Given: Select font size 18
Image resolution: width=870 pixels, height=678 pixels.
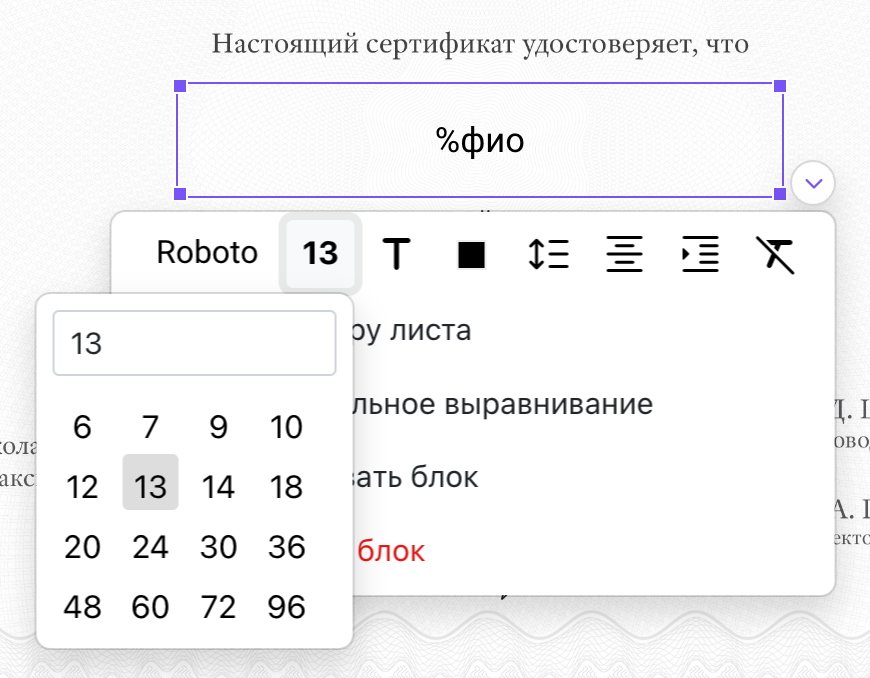Looking at the screenshot, I should click(286, 487).
